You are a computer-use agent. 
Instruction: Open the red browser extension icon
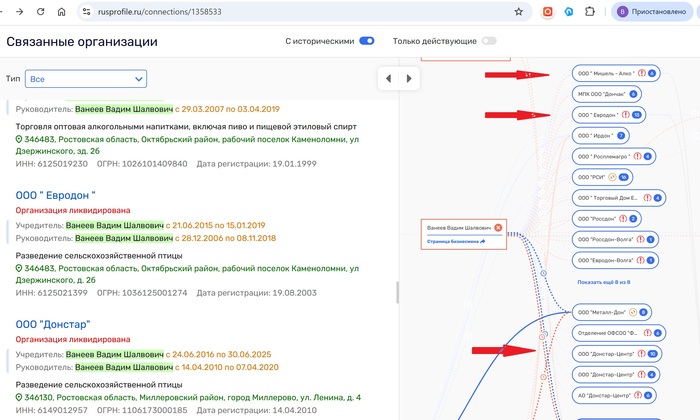click(x=547, y=12)
